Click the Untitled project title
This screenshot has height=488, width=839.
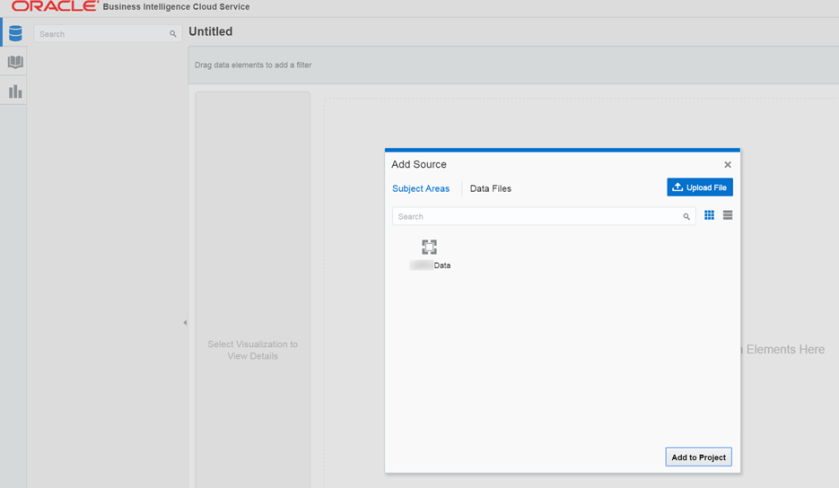[x=210, y=32]
